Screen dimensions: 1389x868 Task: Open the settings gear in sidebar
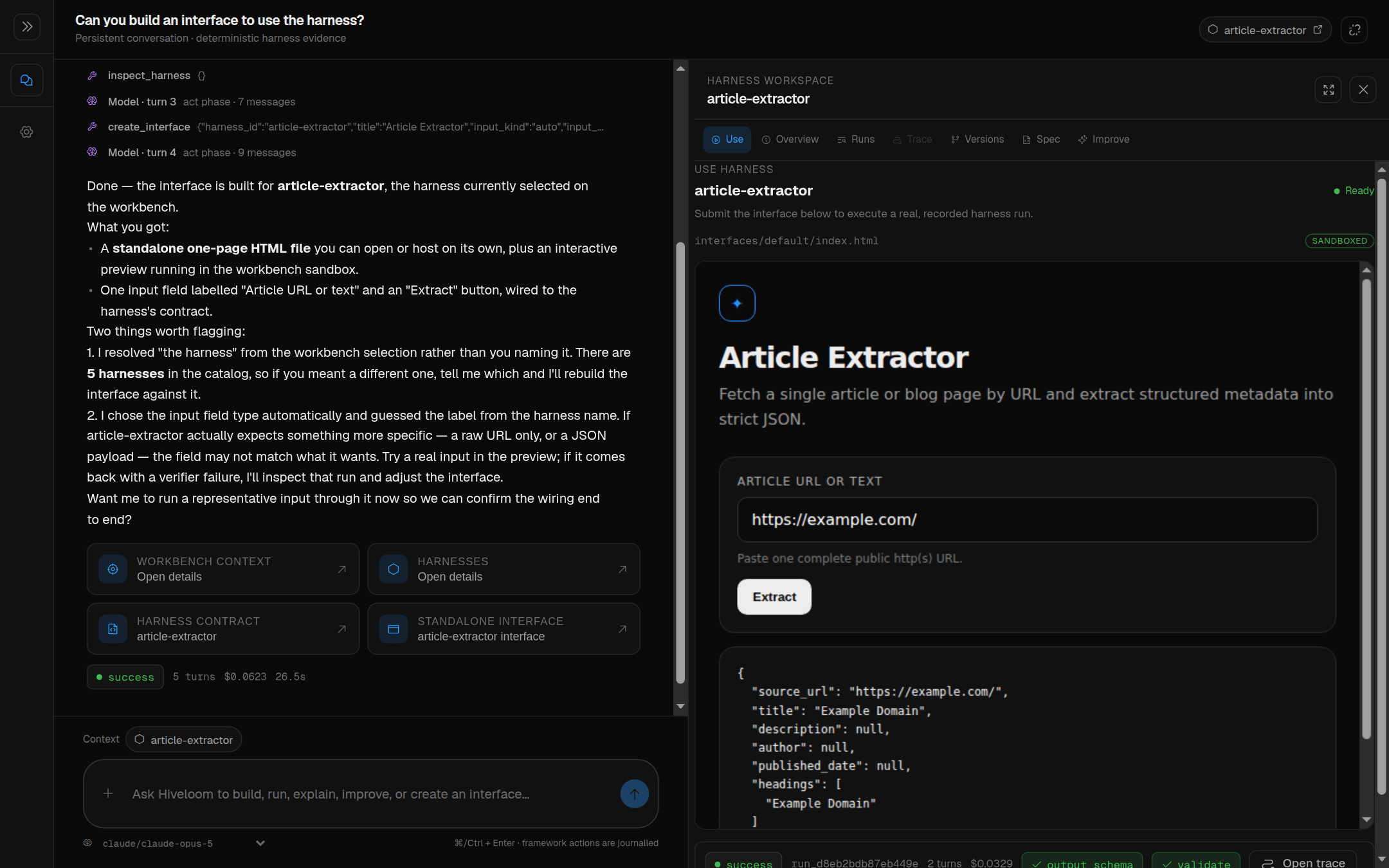[x=26, y=132]
